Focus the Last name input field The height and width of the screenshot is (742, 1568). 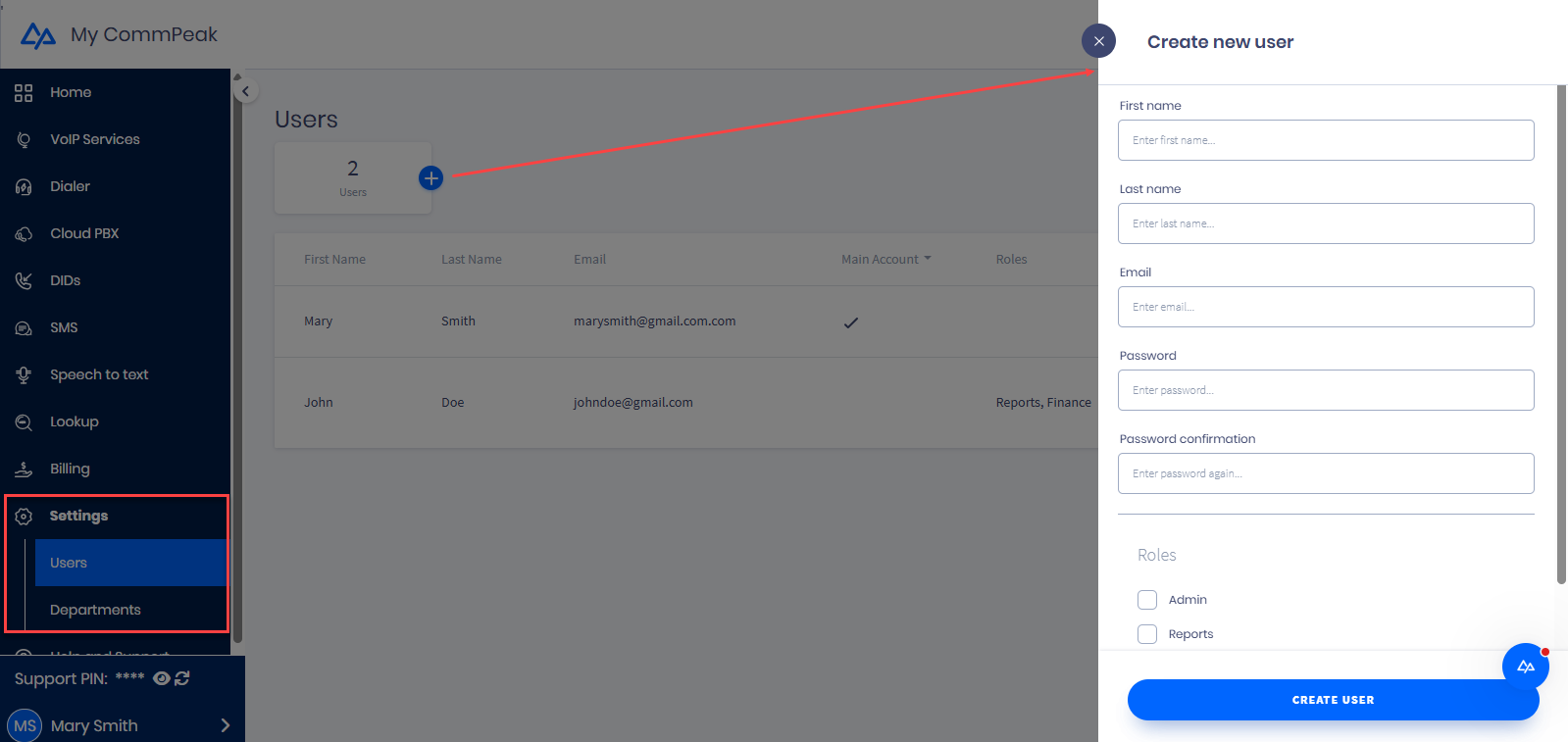[1326, 223]
